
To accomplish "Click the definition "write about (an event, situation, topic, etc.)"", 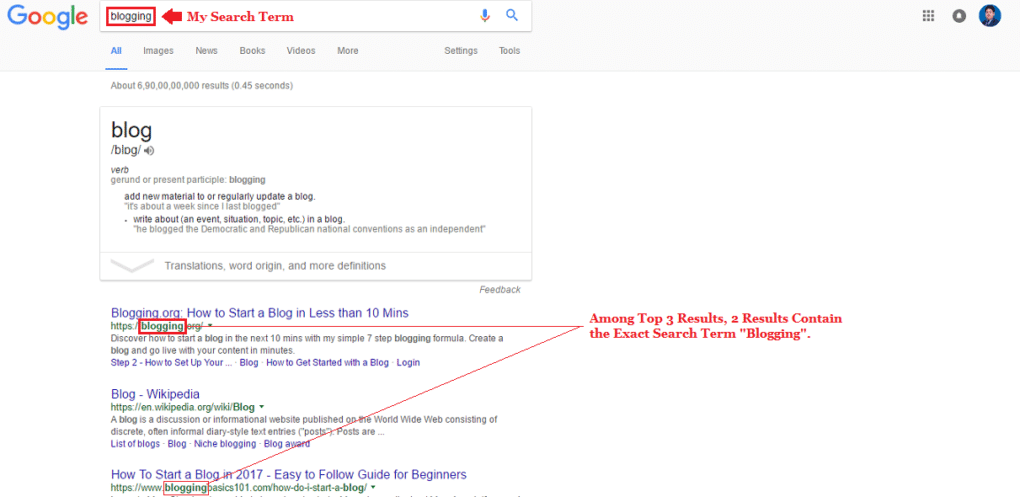I will coord(239,219).
